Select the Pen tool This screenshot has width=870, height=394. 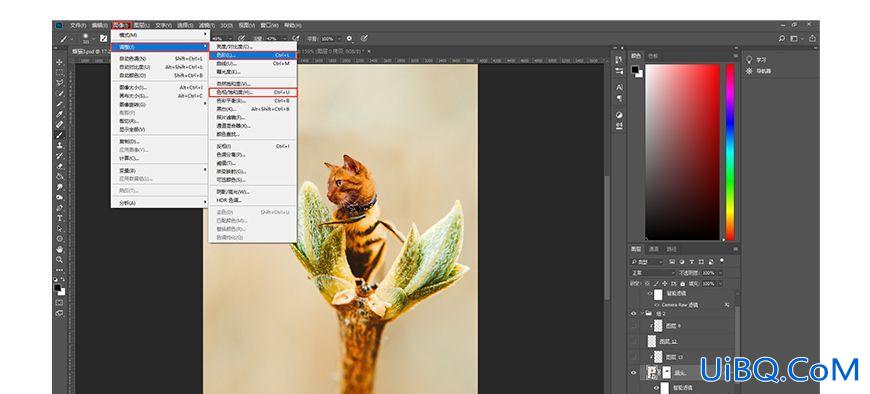tap(59, 208)
